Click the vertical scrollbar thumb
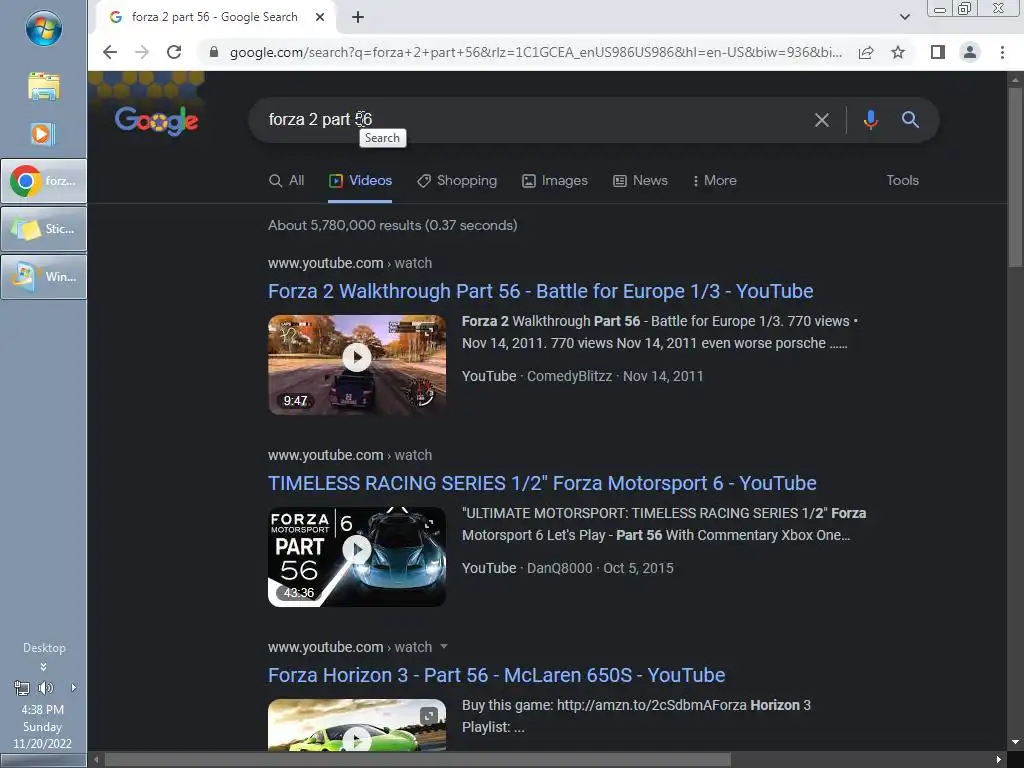1024x768 pixels. 1015,176
